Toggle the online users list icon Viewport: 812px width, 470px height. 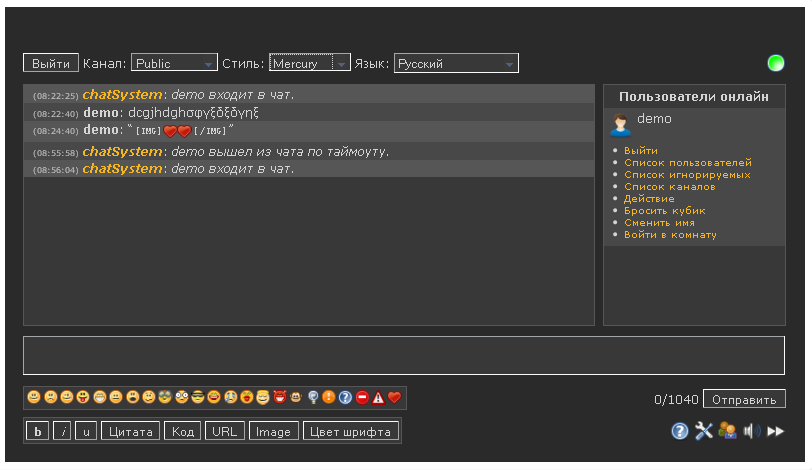click(x=727, y=431)
